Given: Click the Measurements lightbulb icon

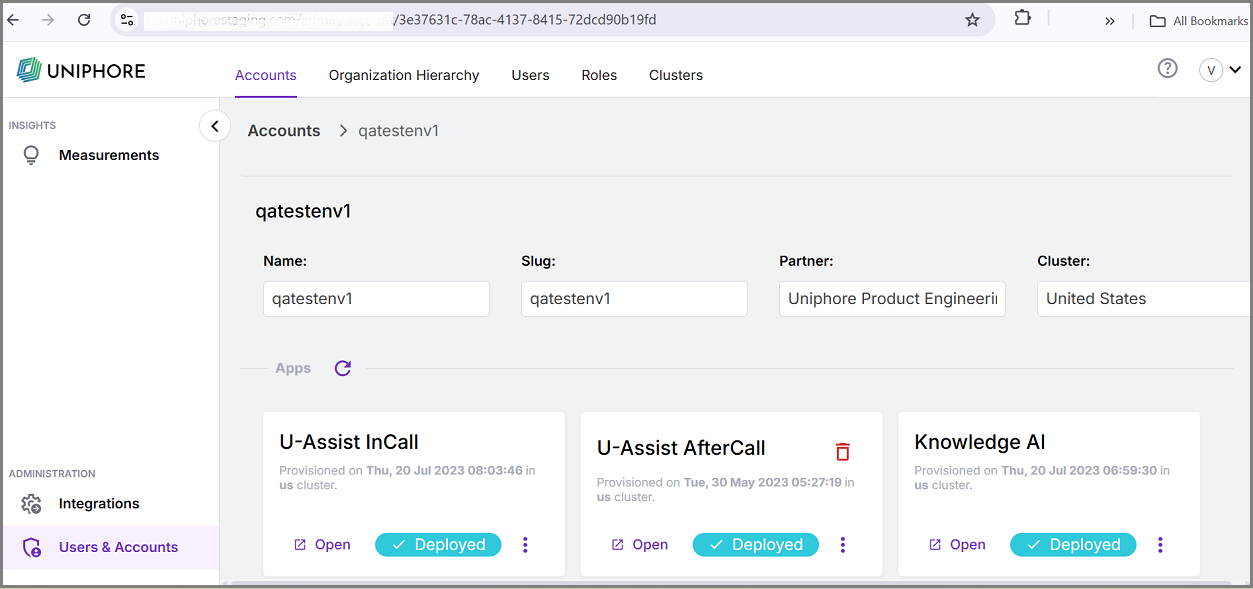Looking at the screenshot, I should (31, 155).
